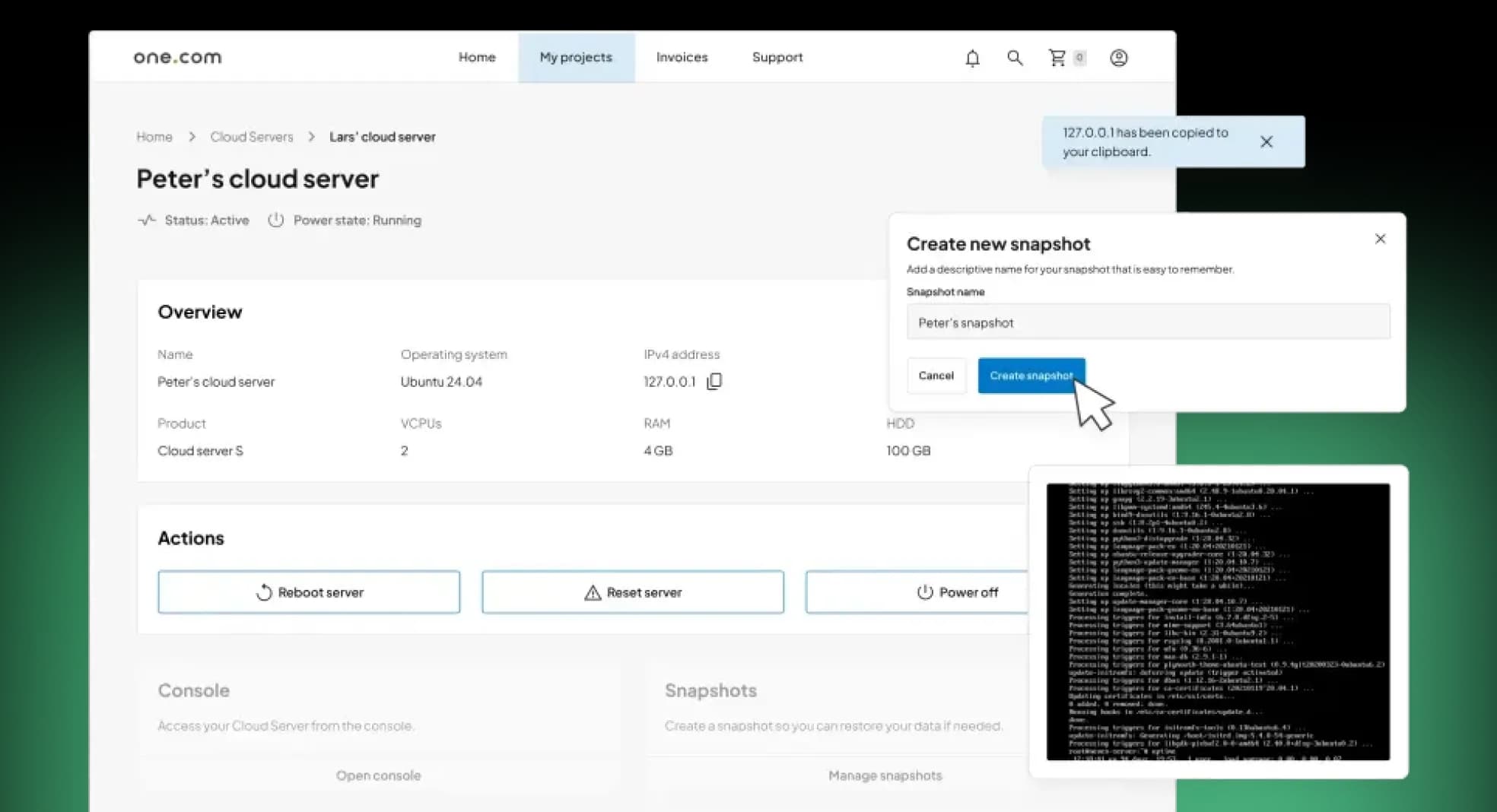Click the 4 GB RAM value

click(x=658, y=451)
